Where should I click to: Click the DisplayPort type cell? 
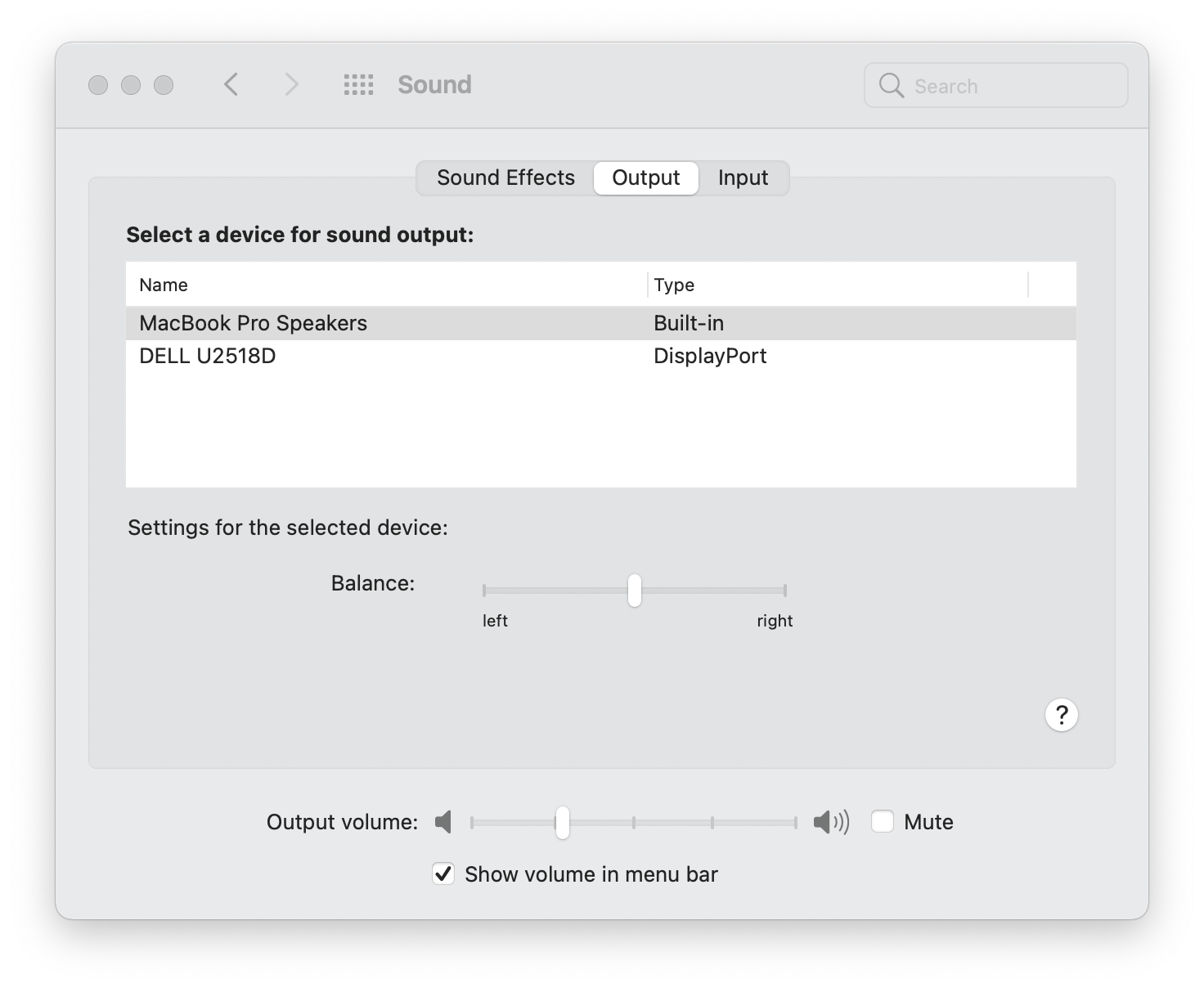(x=710, y=356)
